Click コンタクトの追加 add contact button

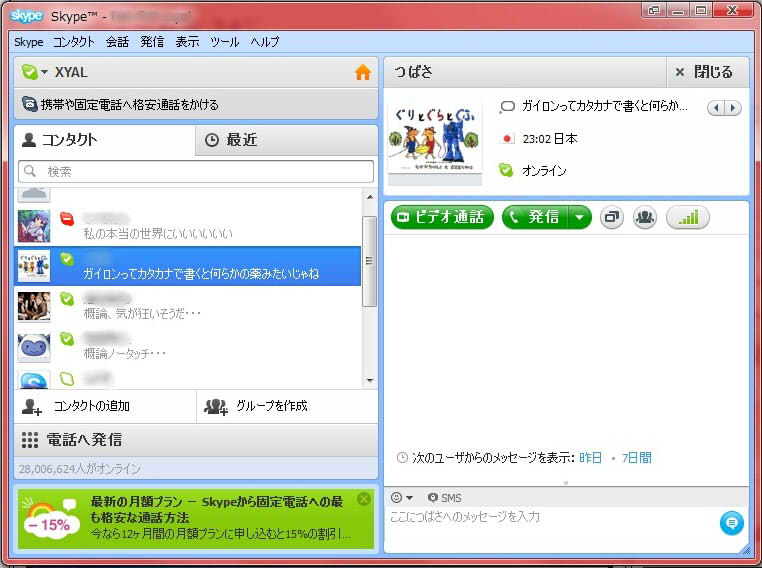coord(105,406)
